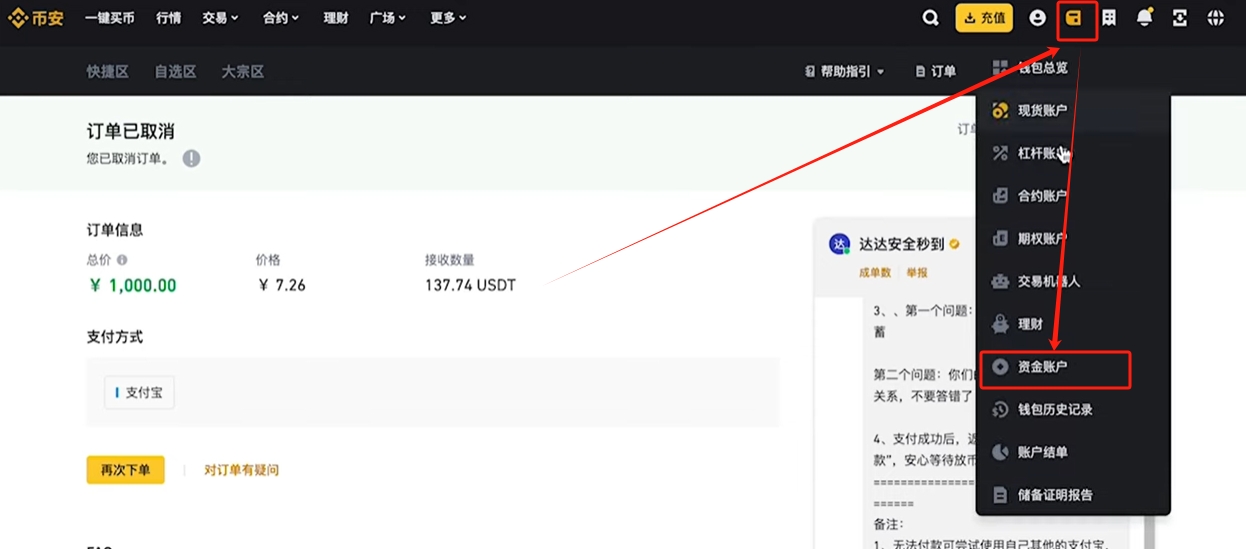The height and width of the screenshot is (549, 1246).
Task: Open 一键买币 in top navigation
Action: [x=110, y=18]
